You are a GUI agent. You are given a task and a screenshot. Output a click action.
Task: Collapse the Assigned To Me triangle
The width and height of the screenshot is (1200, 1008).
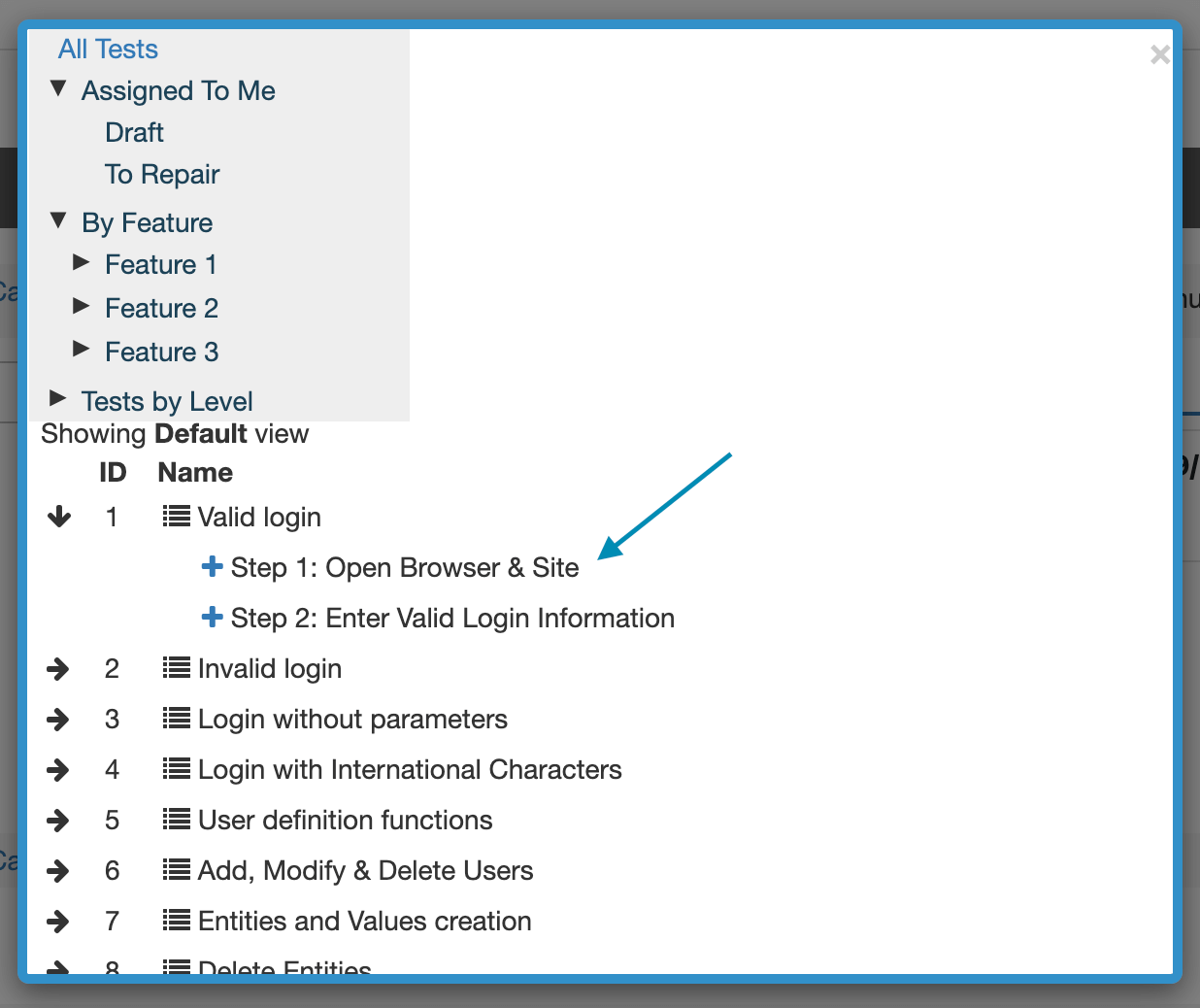(x=58, y=89)
